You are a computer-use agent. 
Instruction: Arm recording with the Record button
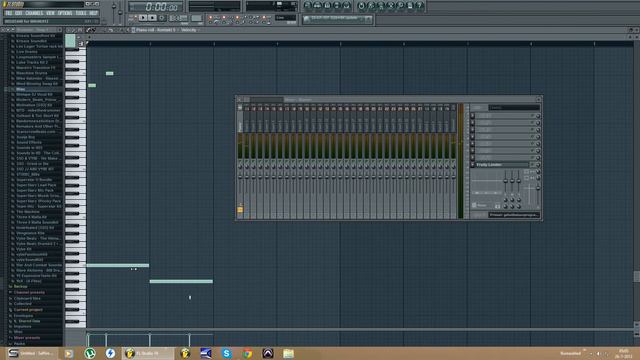[x=162, y=18]
